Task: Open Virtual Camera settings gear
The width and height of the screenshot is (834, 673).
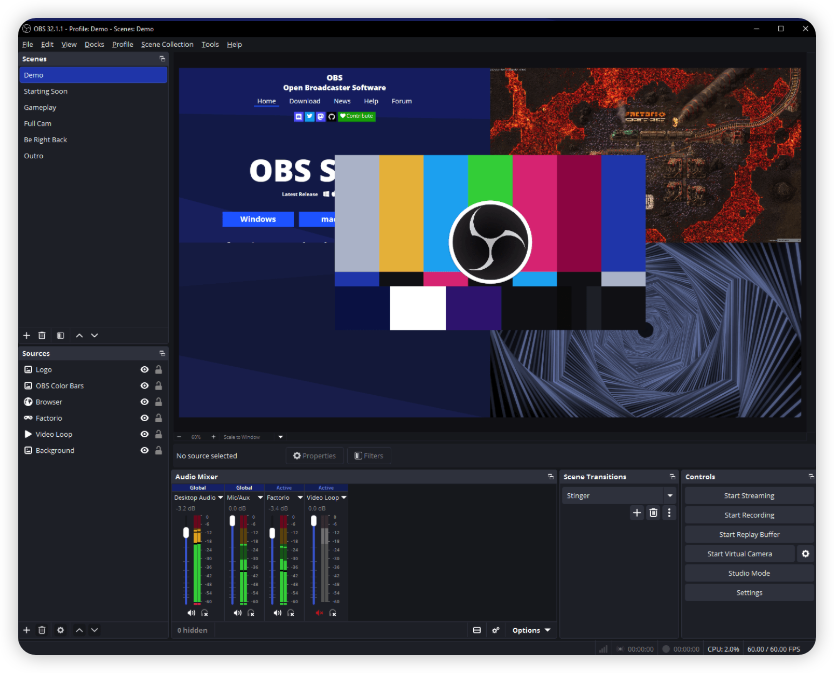Action: pyautogui.click(x=806, y=554)
